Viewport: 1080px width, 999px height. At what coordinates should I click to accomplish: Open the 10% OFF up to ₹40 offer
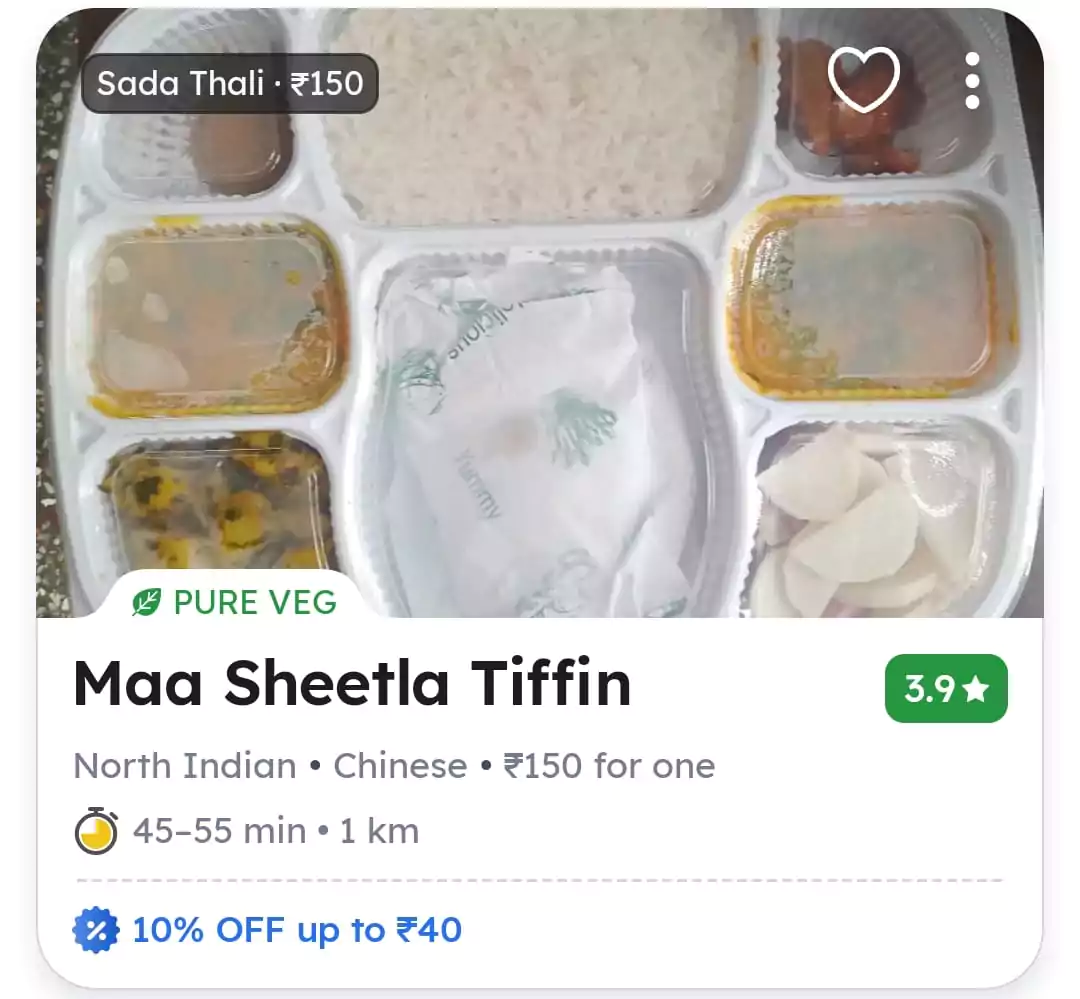(x=297, y=930)
